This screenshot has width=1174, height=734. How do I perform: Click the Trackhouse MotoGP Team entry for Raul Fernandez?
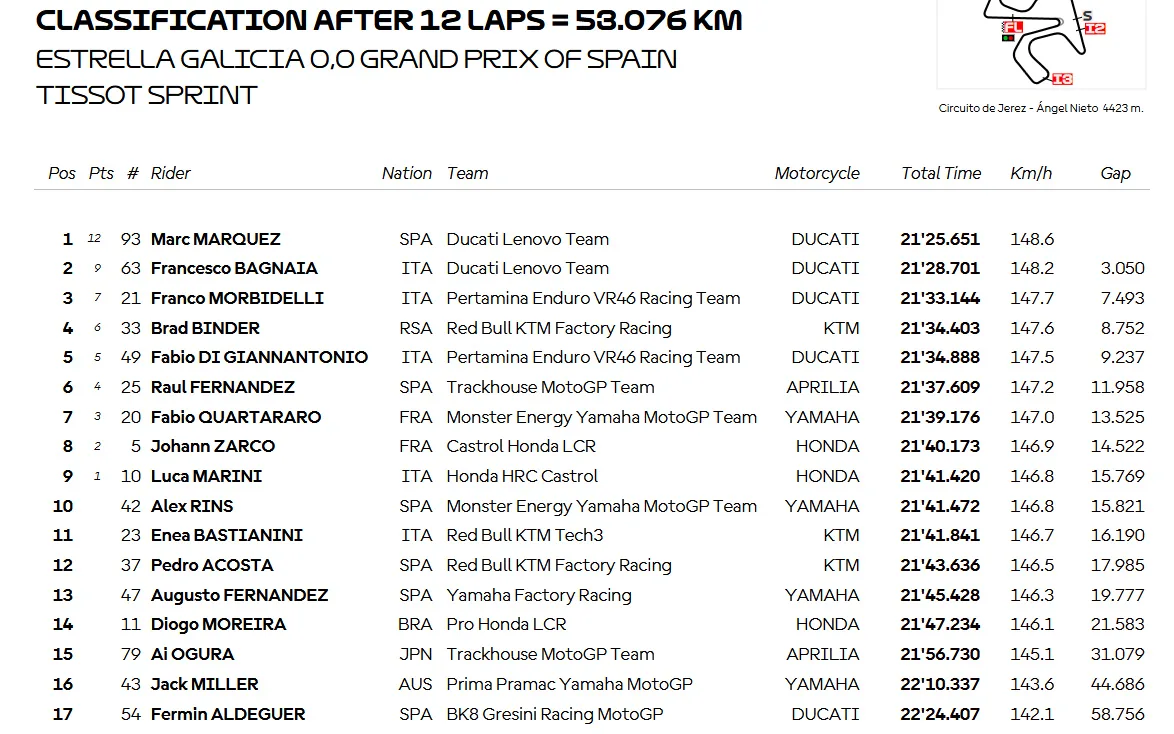tap(550, 387)
